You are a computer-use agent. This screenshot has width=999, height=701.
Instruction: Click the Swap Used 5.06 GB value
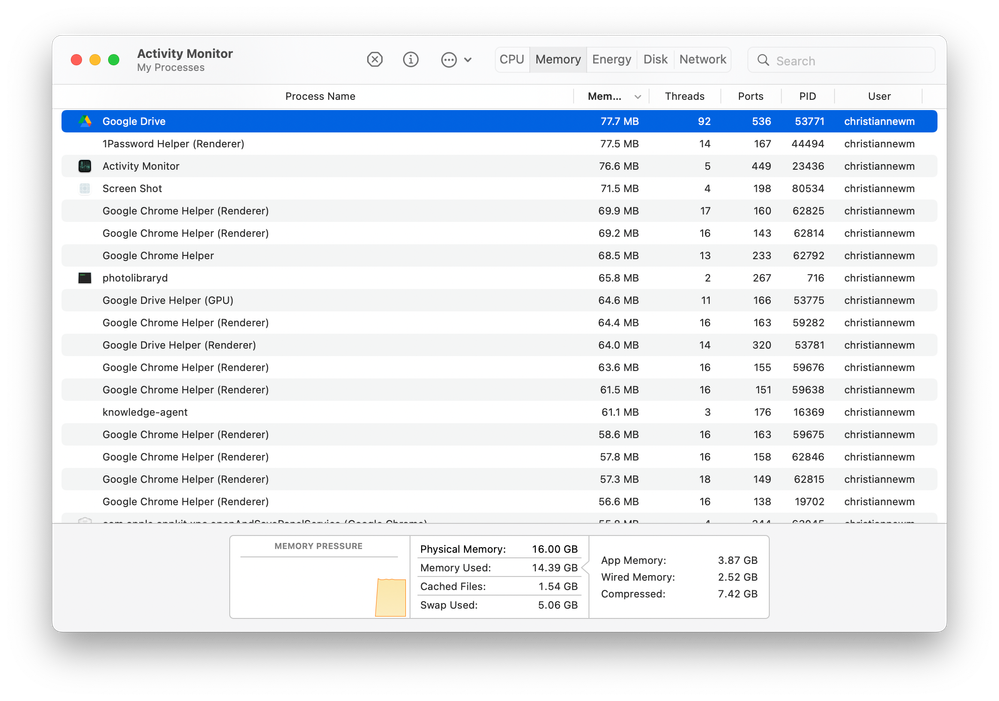557,605
